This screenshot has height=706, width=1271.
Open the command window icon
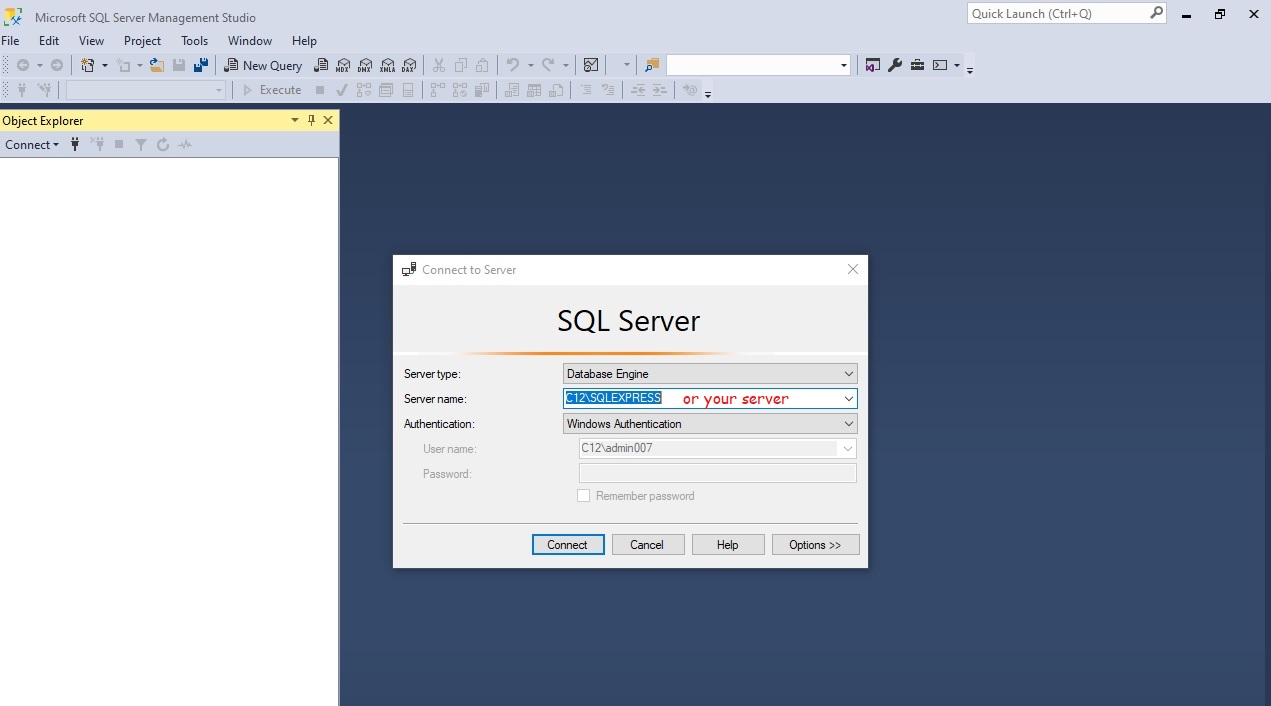click(x=940, y=65)
